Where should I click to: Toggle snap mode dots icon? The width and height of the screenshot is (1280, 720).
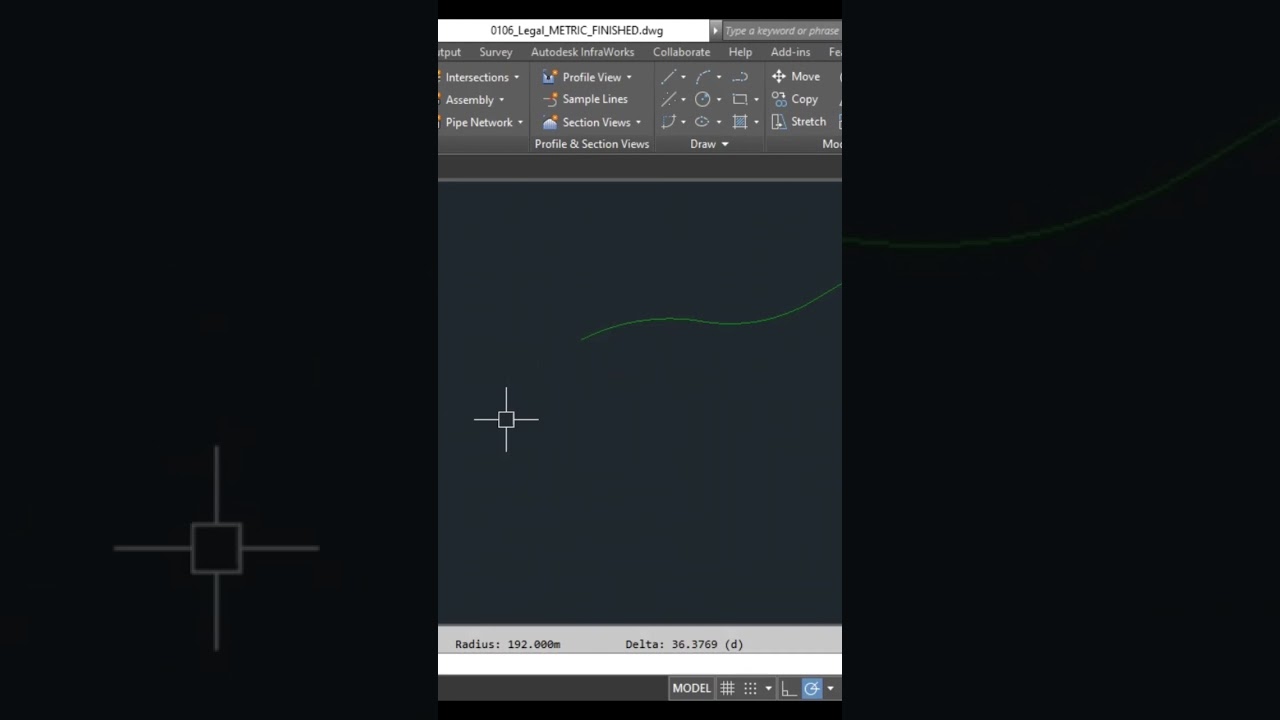point(750,688)
